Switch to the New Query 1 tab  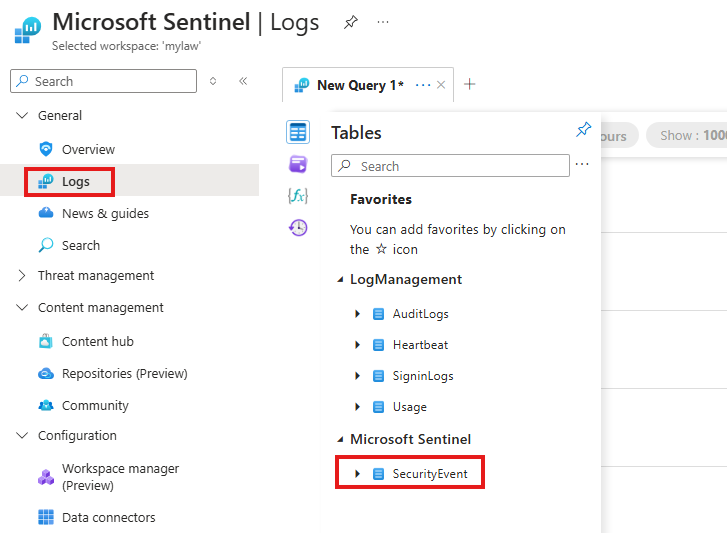(359, 85)
